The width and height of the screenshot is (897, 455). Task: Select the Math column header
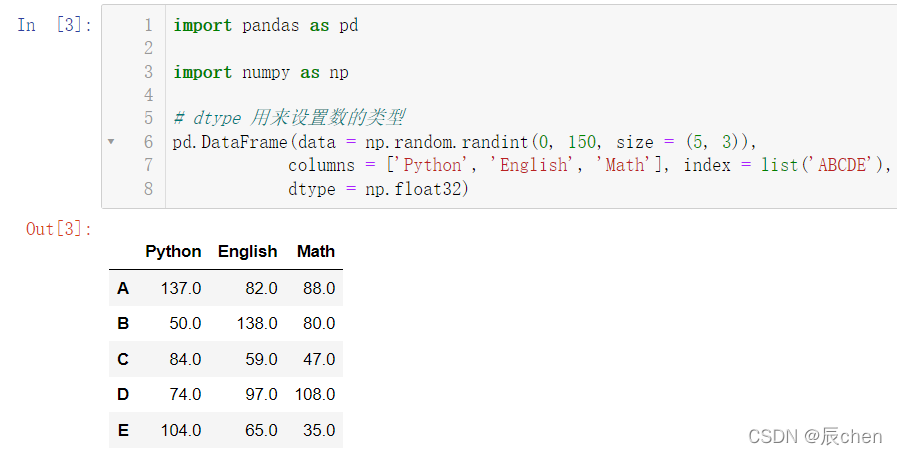pos(316,251)
